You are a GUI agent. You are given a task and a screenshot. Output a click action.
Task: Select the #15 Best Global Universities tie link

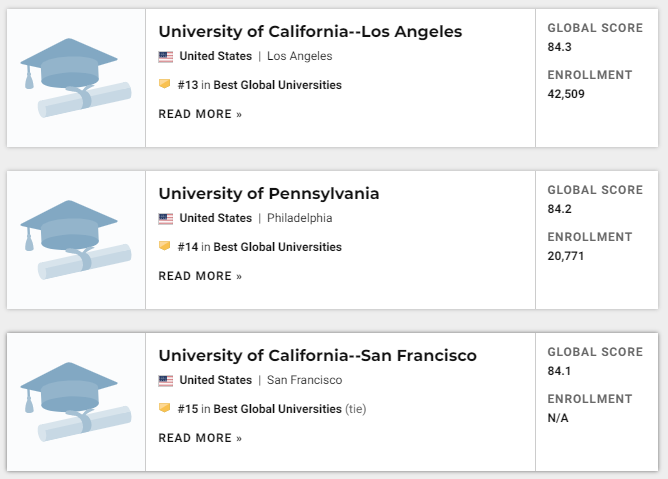tap(272, 409)
